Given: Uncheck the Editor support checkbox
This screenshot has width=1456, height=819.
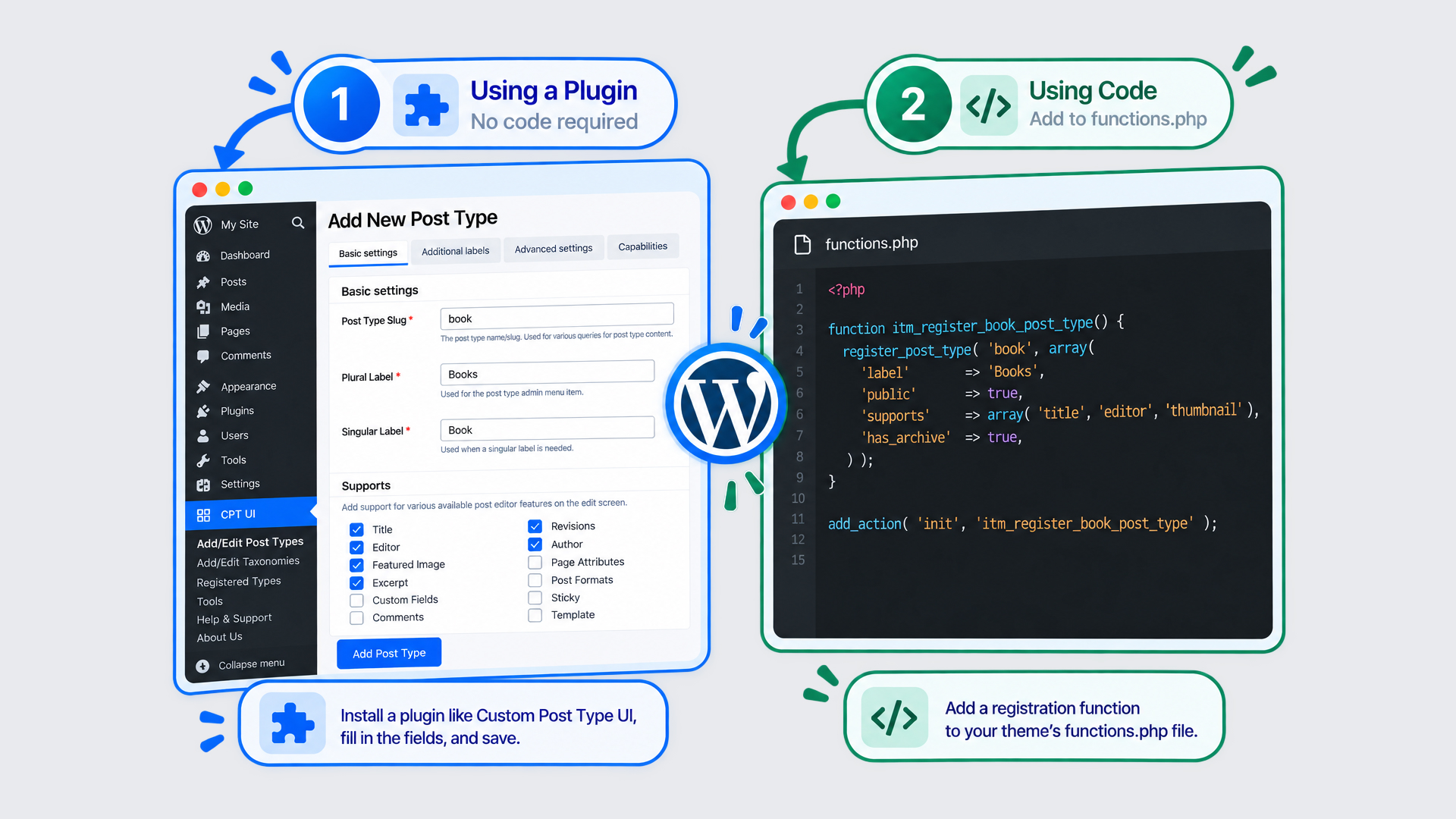Looking at the screenshot, I should coord(356,548).
